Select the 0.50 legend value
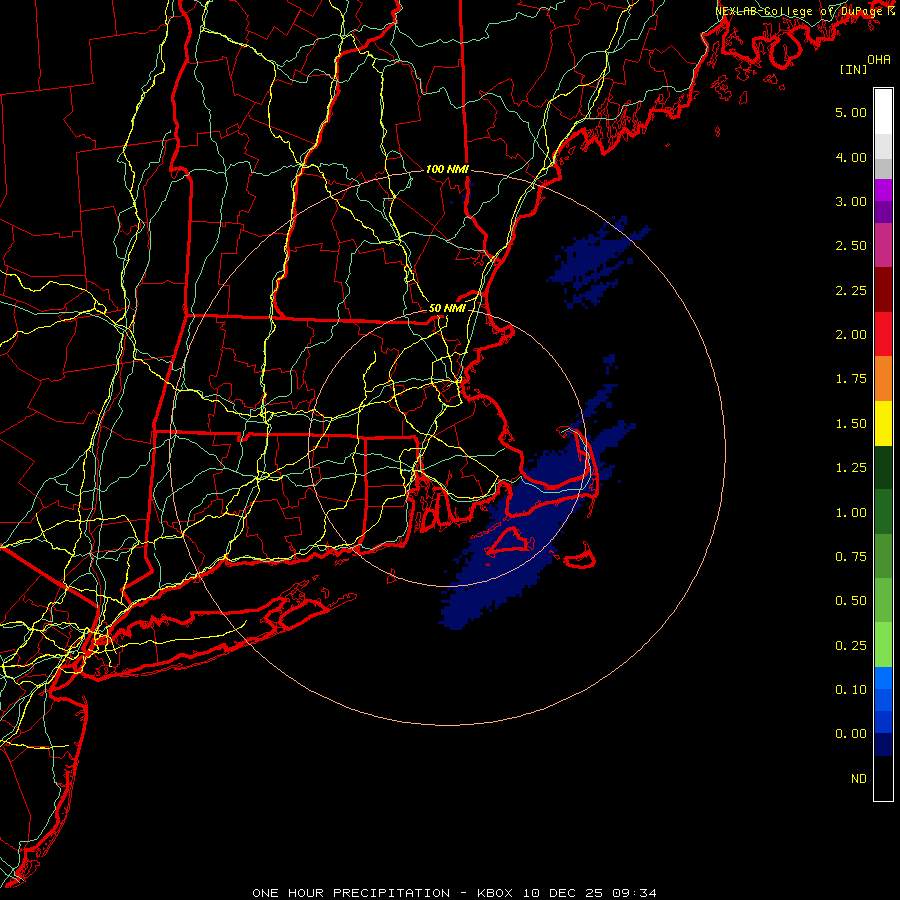The height and width of the screenshot is (900, 900). tap(851, 601)
